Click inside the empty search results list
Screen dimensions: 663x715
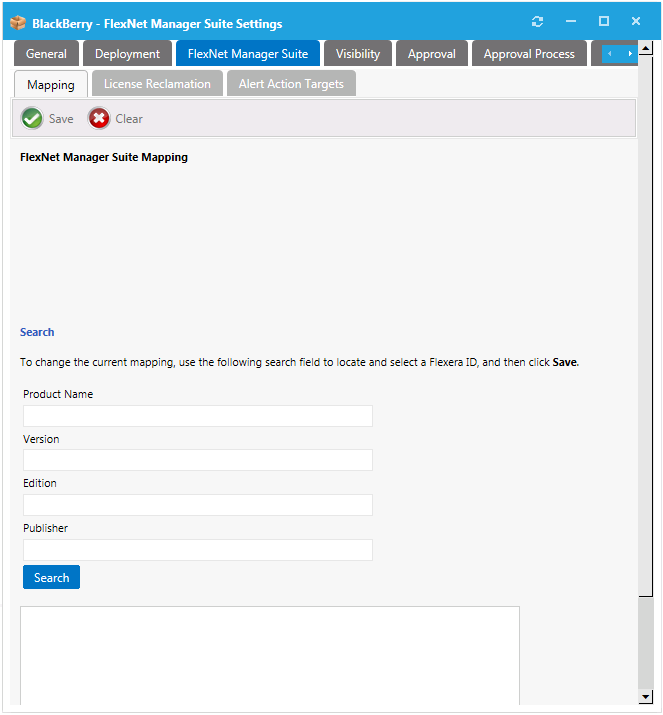(270, 655)
